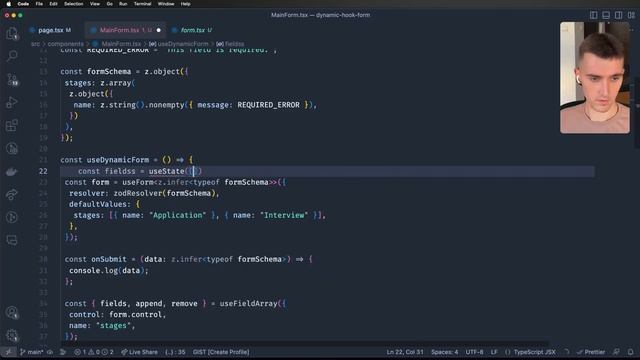Image resolution: width=640 pixels, height=360 pixels.
Task: Open the Selection menu
Action: tap(73, 4)
